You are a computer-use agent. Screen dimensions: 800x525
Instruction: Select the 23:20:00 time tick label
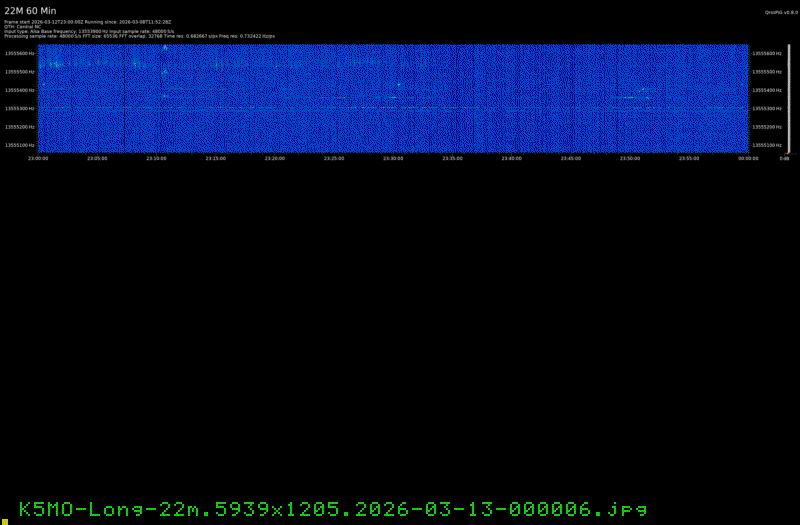coord(275,158)
